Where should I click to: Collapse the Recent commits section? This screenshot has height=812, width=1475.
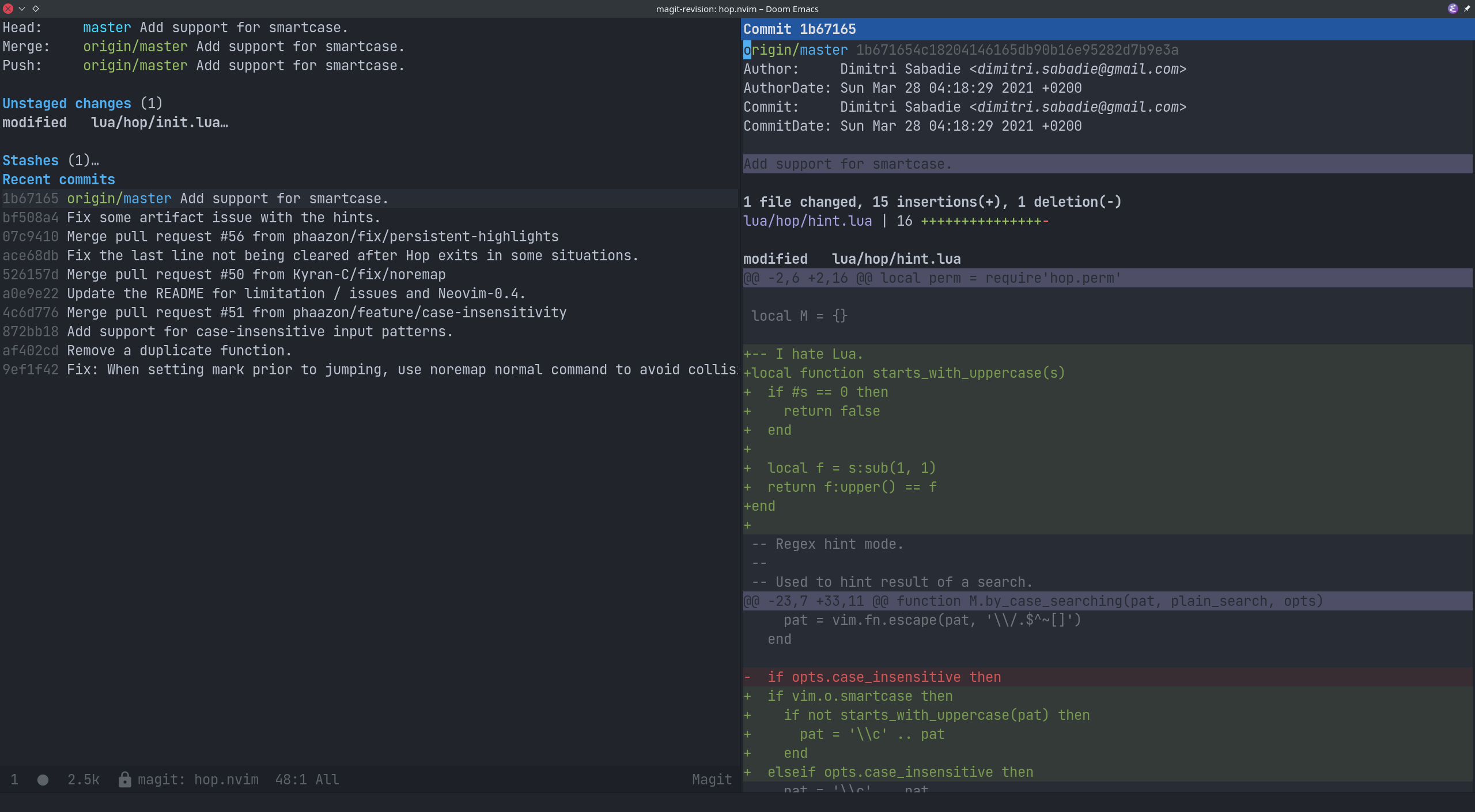[58, 179]
